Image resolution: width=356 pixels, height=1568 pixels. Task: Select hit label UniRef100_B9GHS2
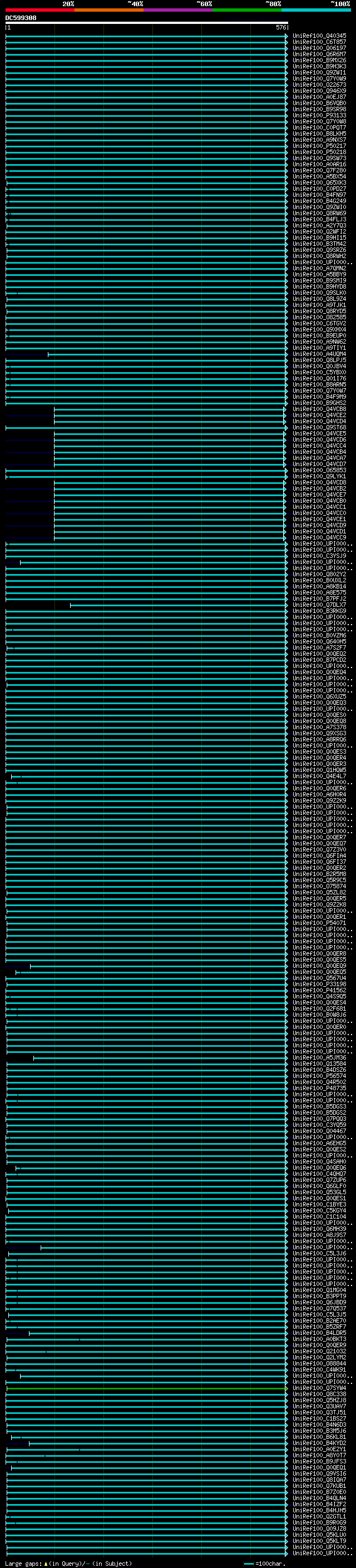319,403
